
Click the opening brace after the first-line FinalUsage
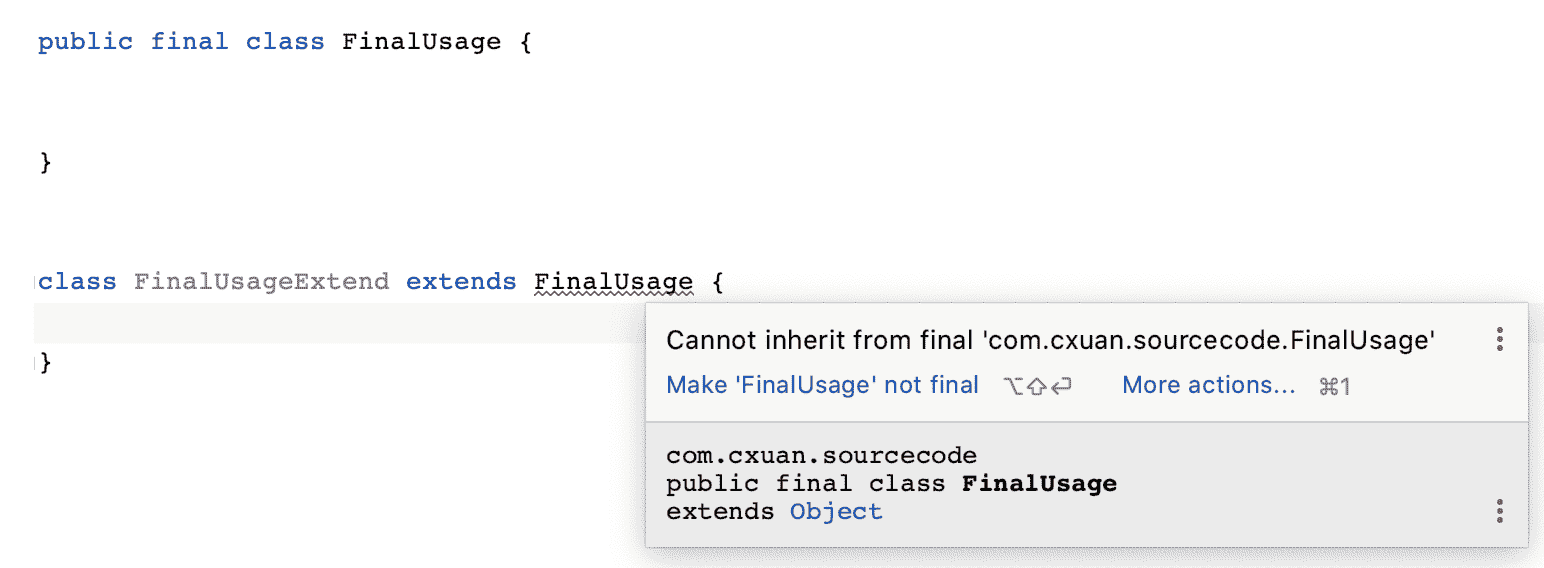(526, 42)
